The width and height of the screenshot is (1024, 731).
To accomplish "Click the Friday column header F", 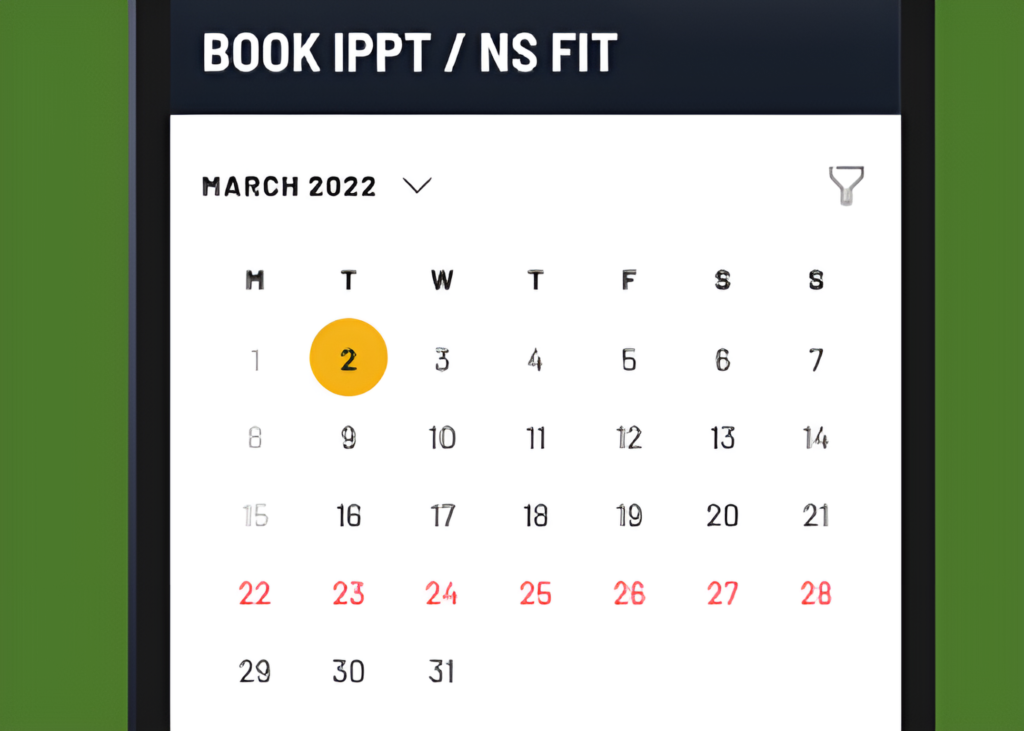I will tap(628, 281).
